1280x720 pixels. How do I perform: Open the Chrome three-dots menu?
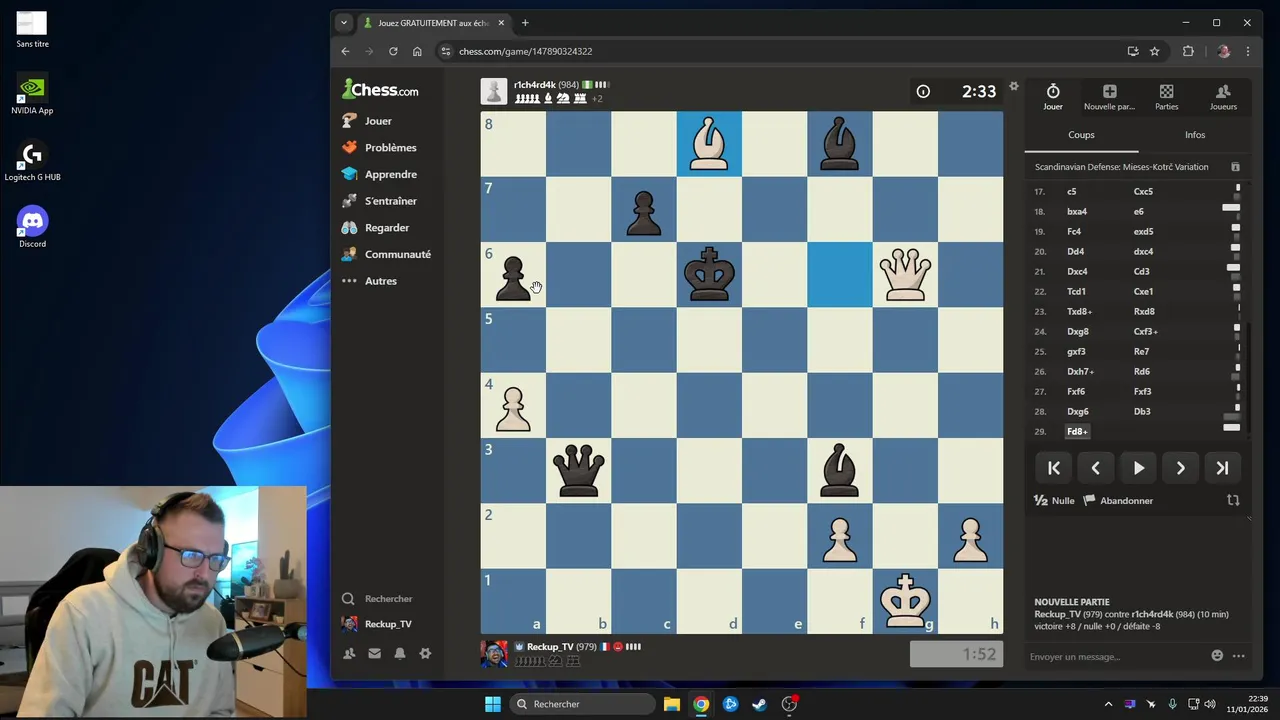1248,51
